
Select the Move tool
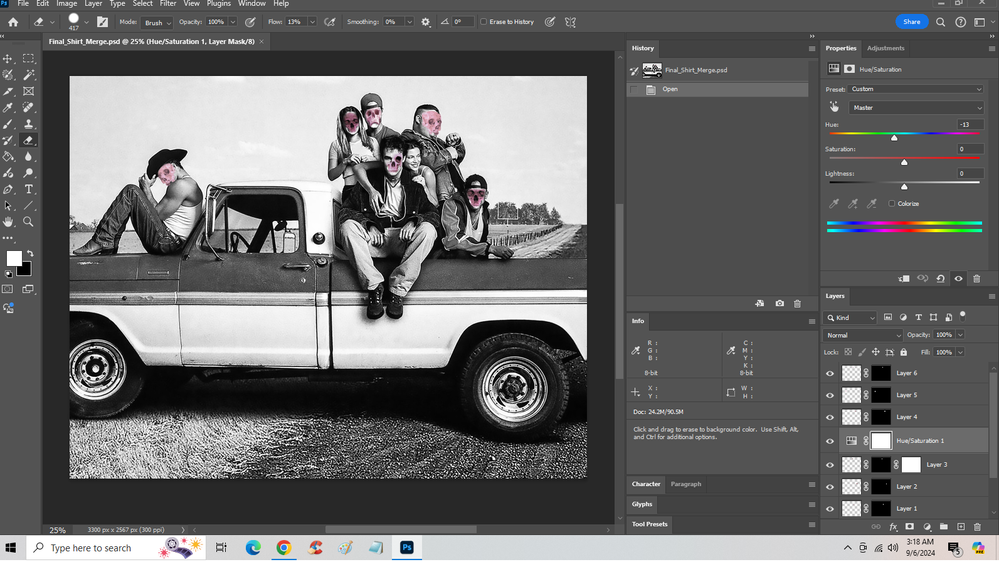[9, 59]
